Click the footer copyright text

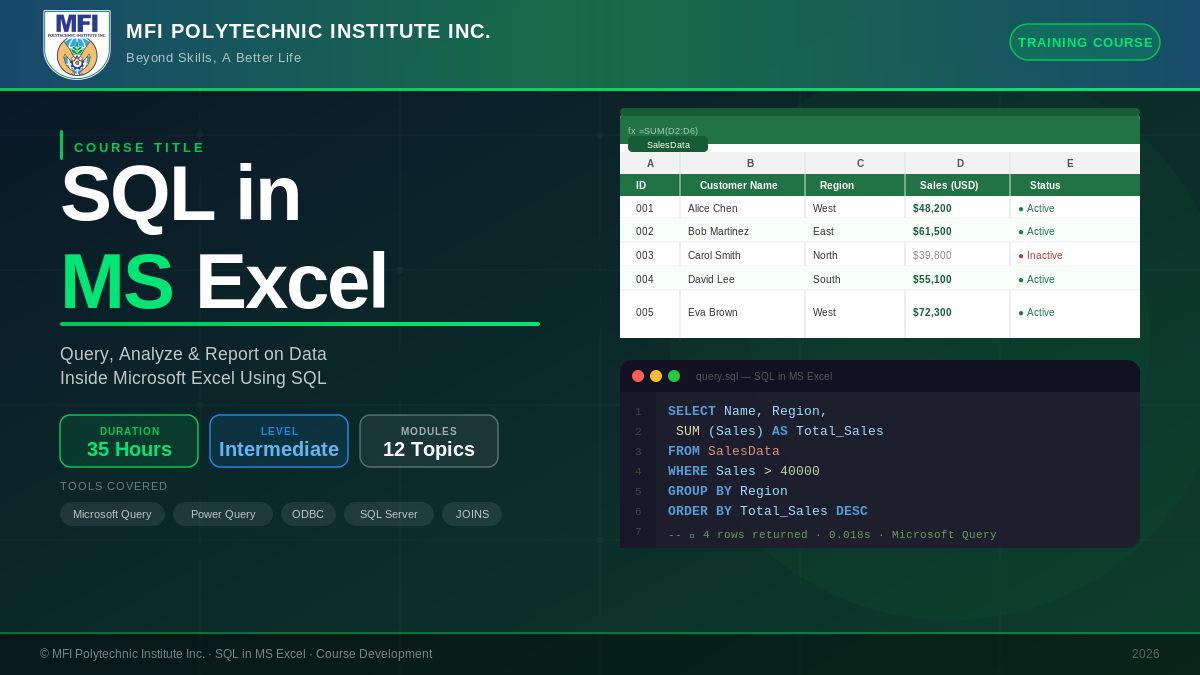pyautogui.click(x=236, y=654)
